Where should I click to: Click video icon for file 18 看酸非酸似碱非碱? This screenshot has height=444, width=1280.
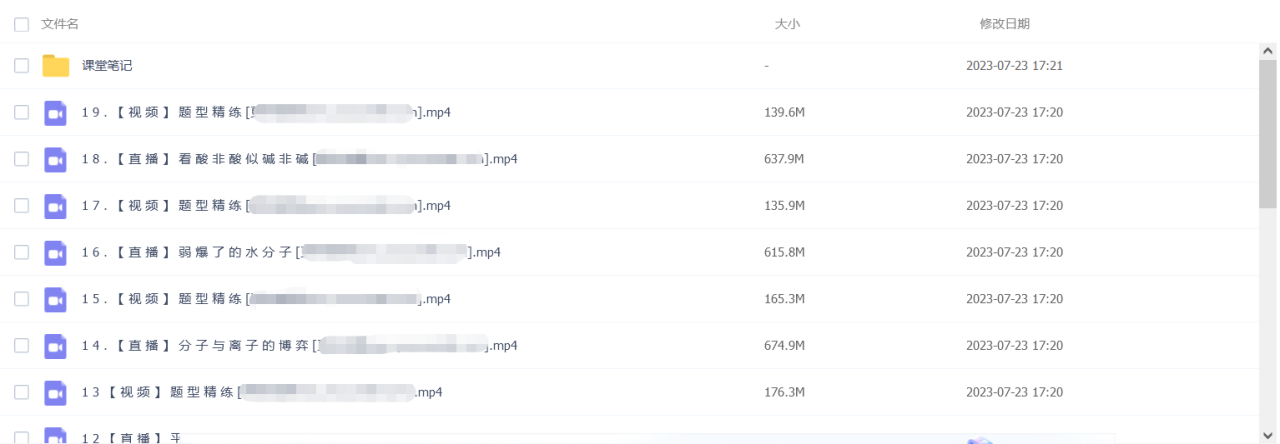[55, 159]
